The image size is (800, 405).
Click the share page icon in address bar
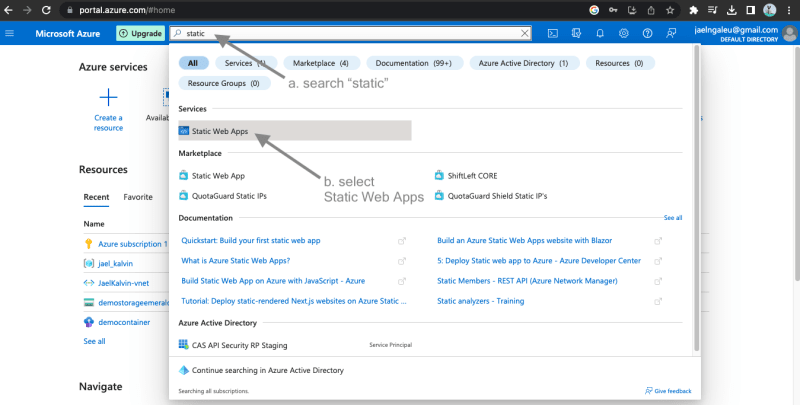pyautogui.click(x=651, y=10)
